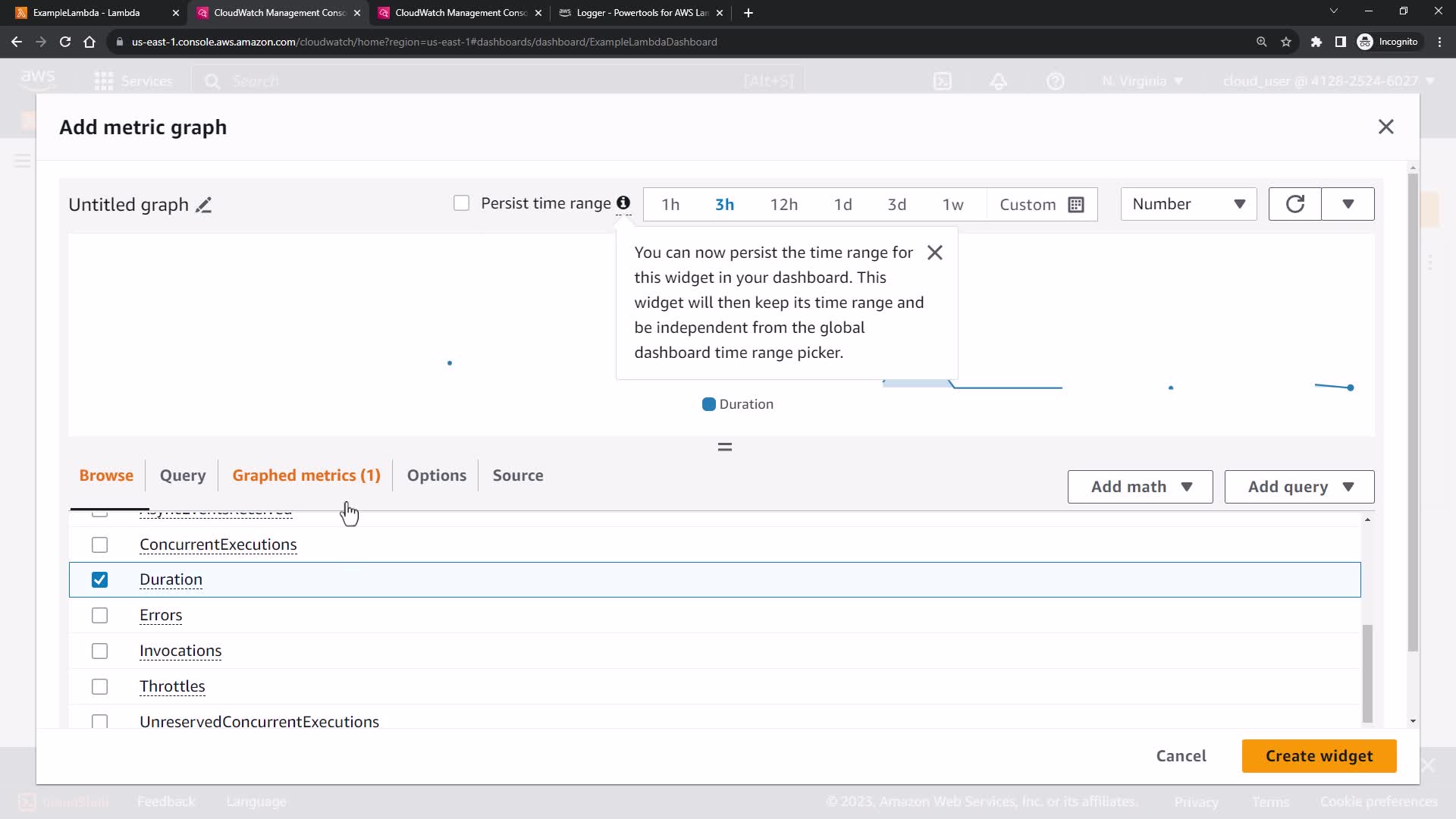Check the Invocations metric checkbox

pyautogui.click(x=99, y=651)
